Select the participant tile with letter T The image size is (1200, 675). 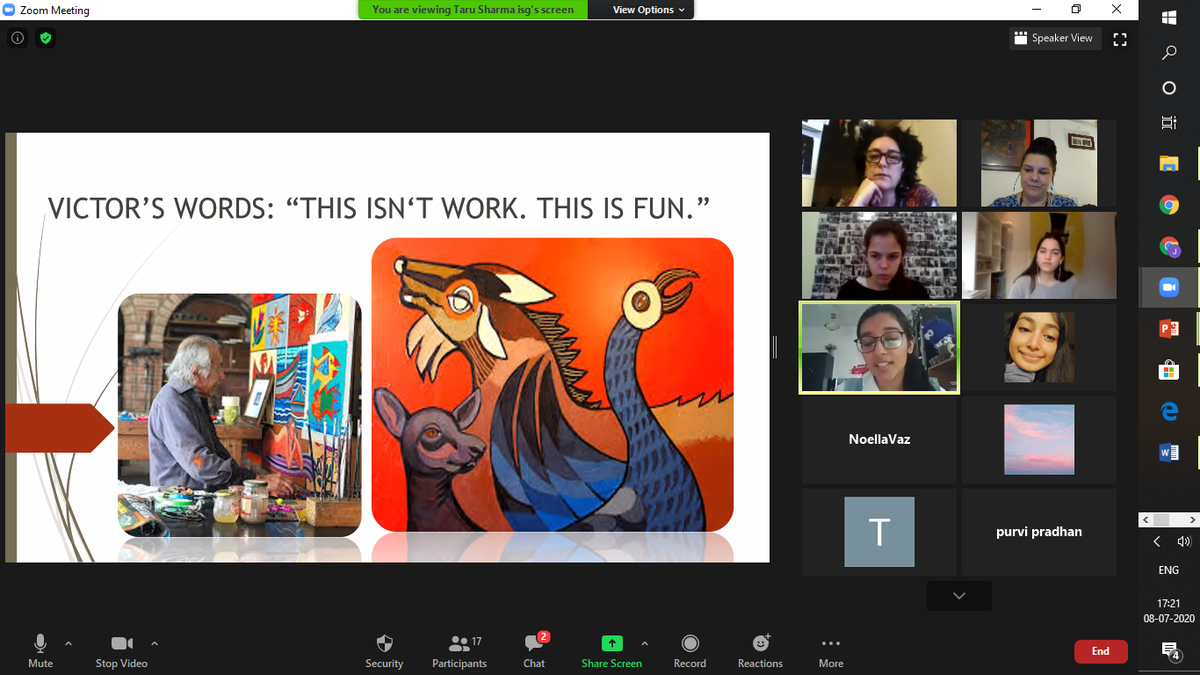coord(879,532)
